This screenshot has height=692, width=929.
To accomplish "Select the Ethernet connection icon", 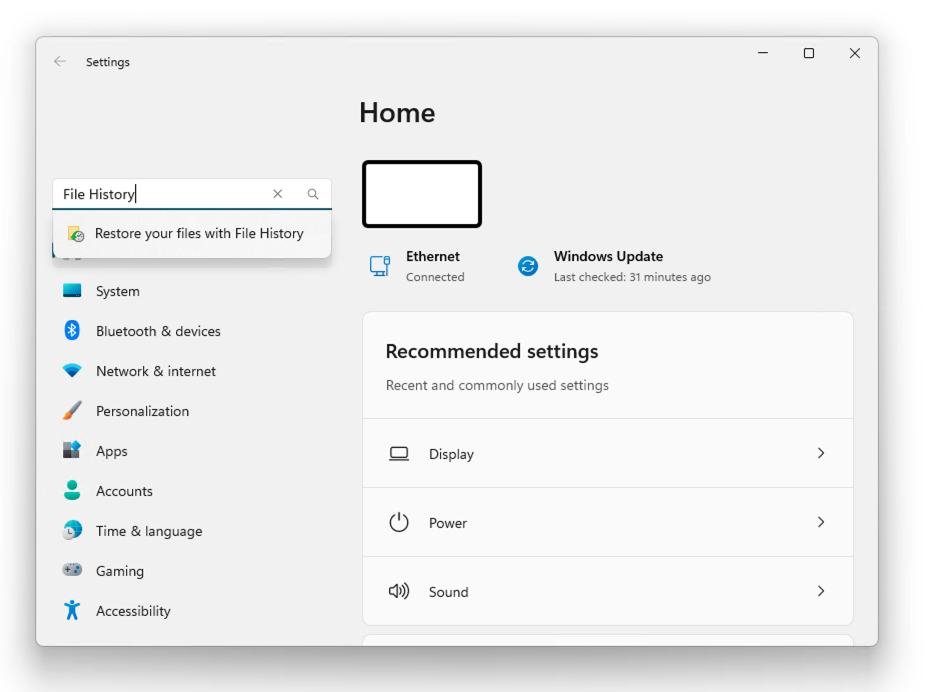I will (x=381, y=266).
